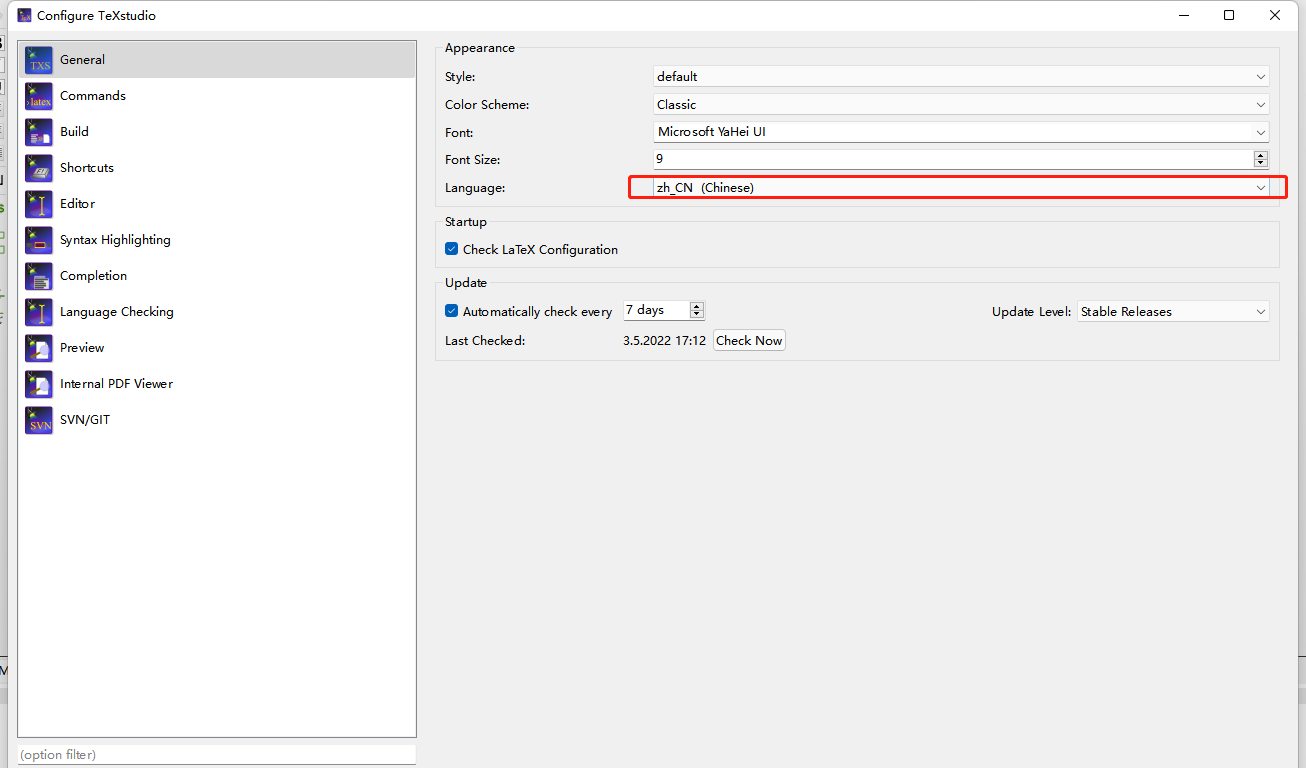The height and width of the screenshot is (768, 1306).
Task: Click the Color Scheme label
Action: pos(487,105)
